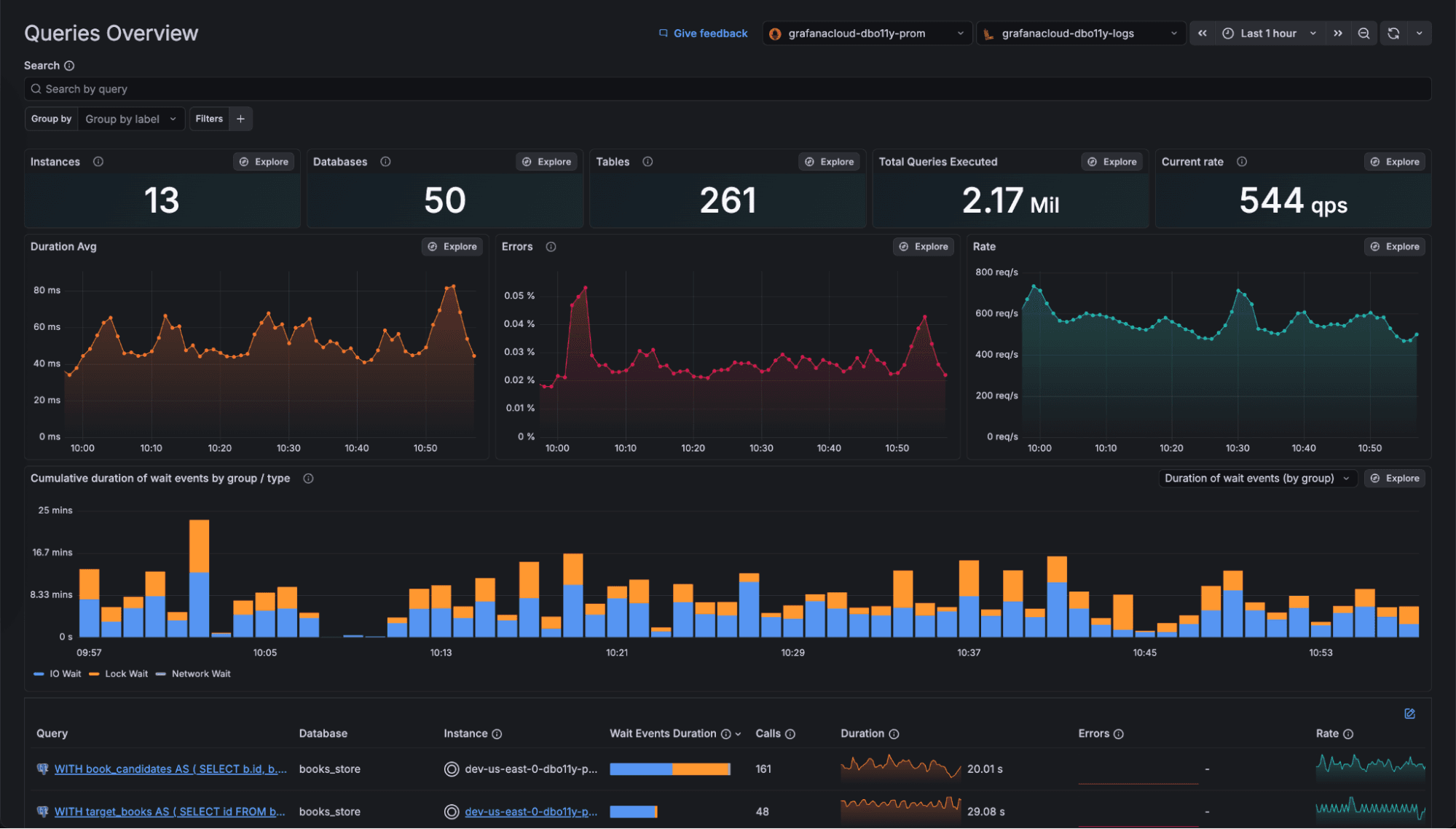Add a filter using the plus icon next to Filters

pos(240,118)
